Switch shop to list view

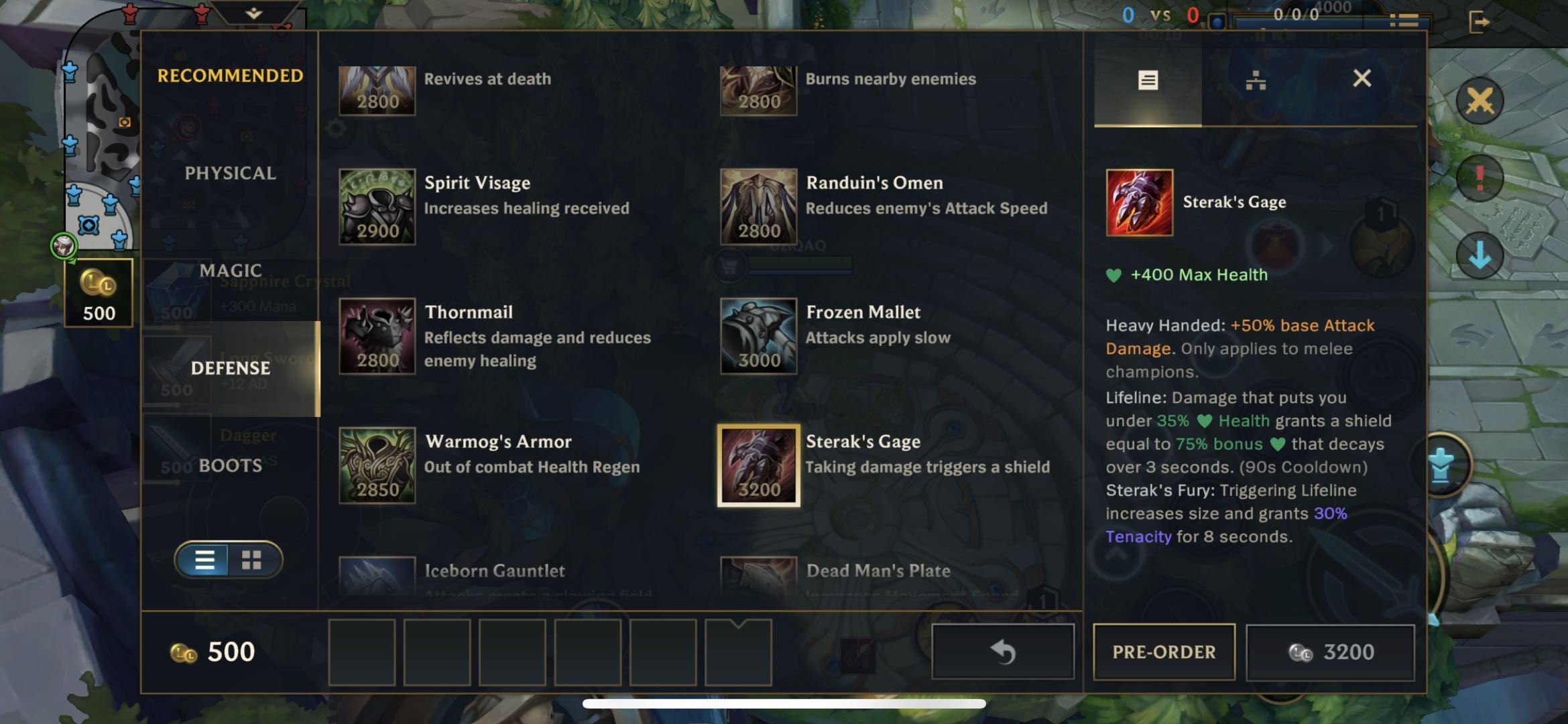tap(204, 560)
